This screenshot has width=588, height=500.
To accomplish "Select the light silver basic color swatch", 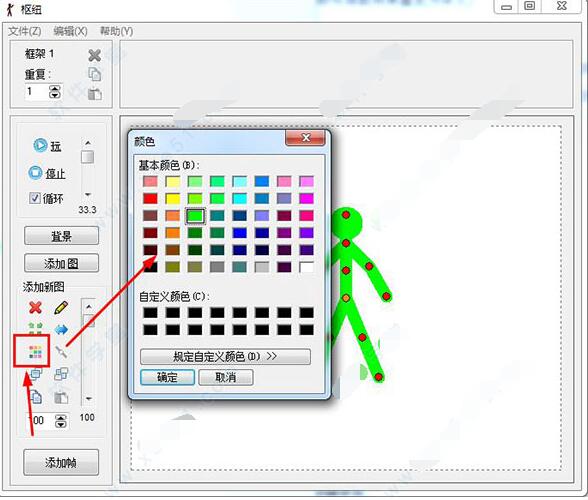I will 262,267.
